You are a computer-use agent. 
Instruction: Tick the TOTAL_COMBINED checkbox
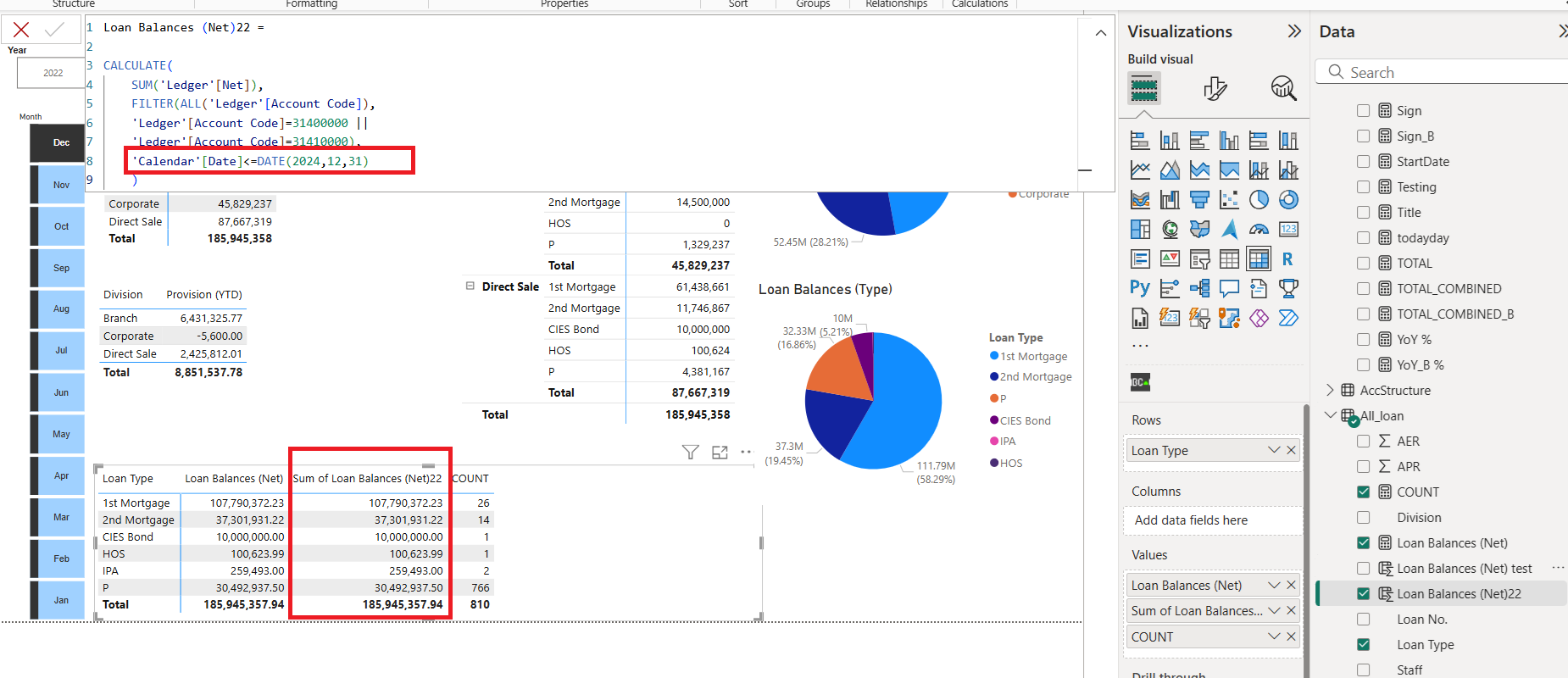click(1363, 289)
